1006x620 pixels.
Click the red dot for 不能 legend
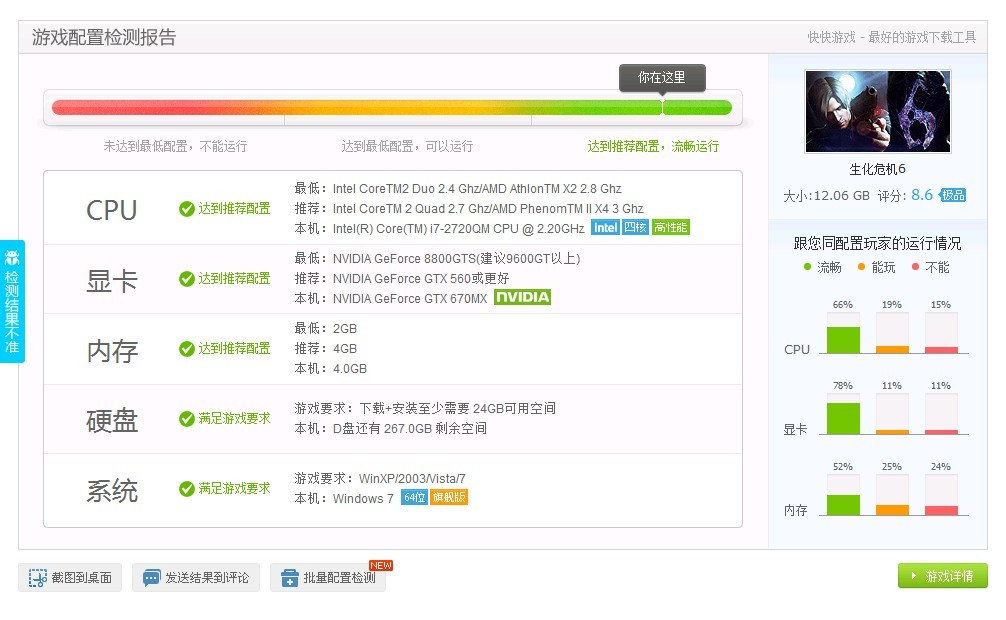click(916, 267)
